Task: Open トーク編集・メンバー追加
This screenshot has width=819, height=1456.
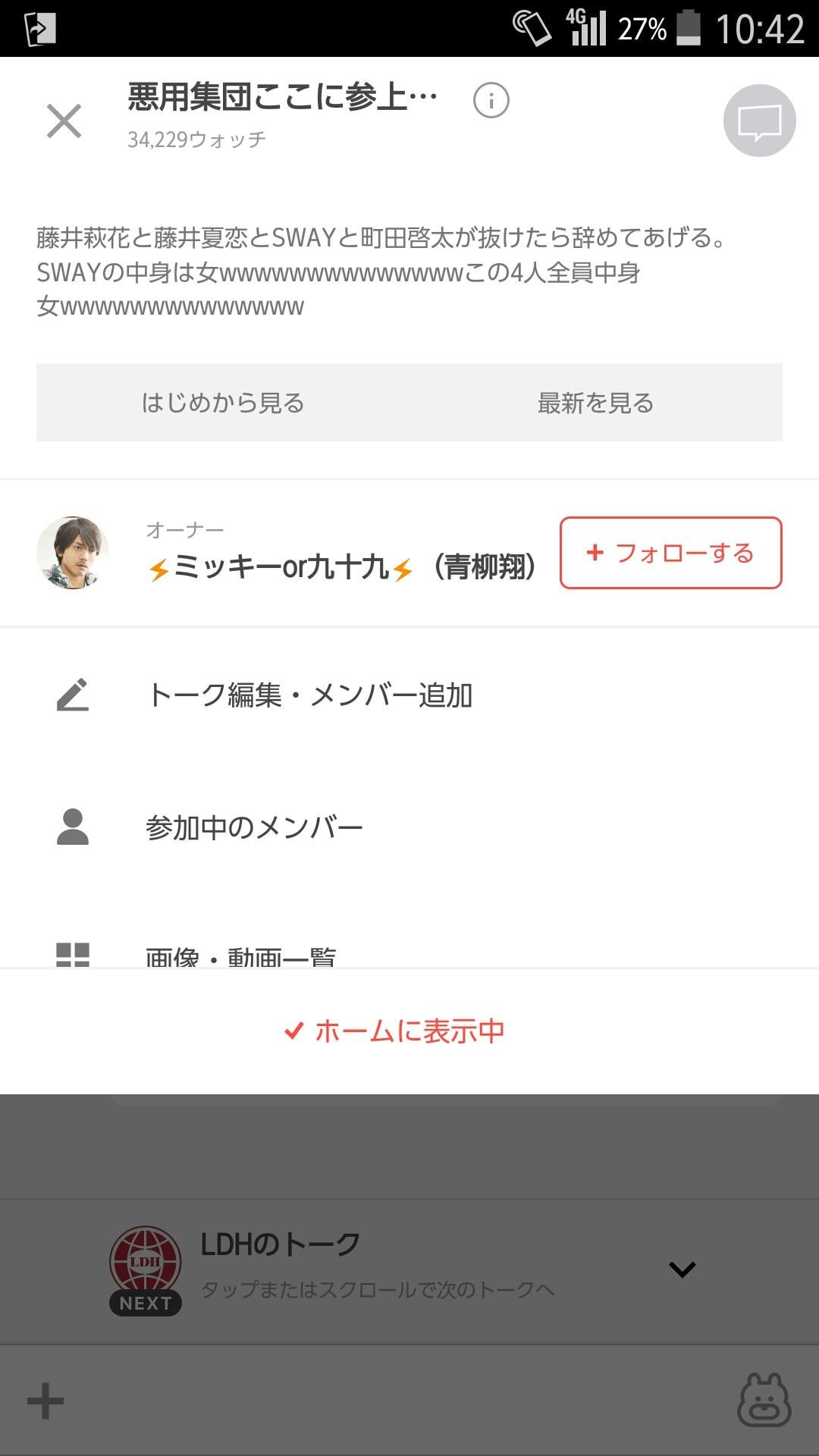Action: point(309,695)
